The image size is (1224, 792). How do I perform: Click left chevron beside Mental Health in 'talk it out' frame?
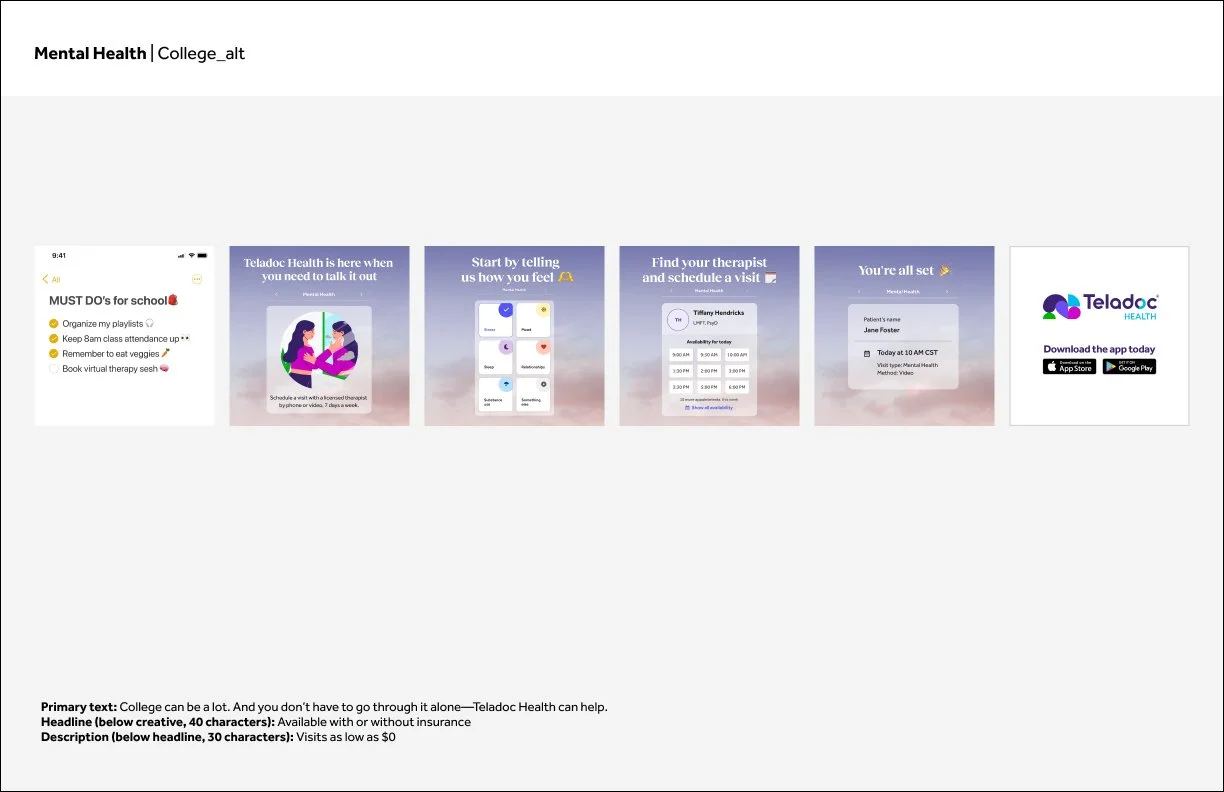[276, 294]
